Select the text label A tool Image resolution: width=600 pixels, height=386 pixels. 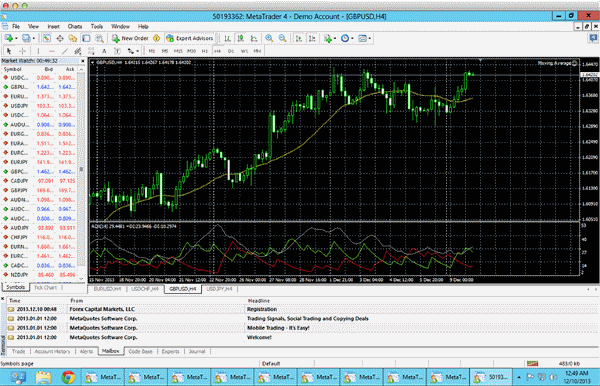tap(104, 51)
